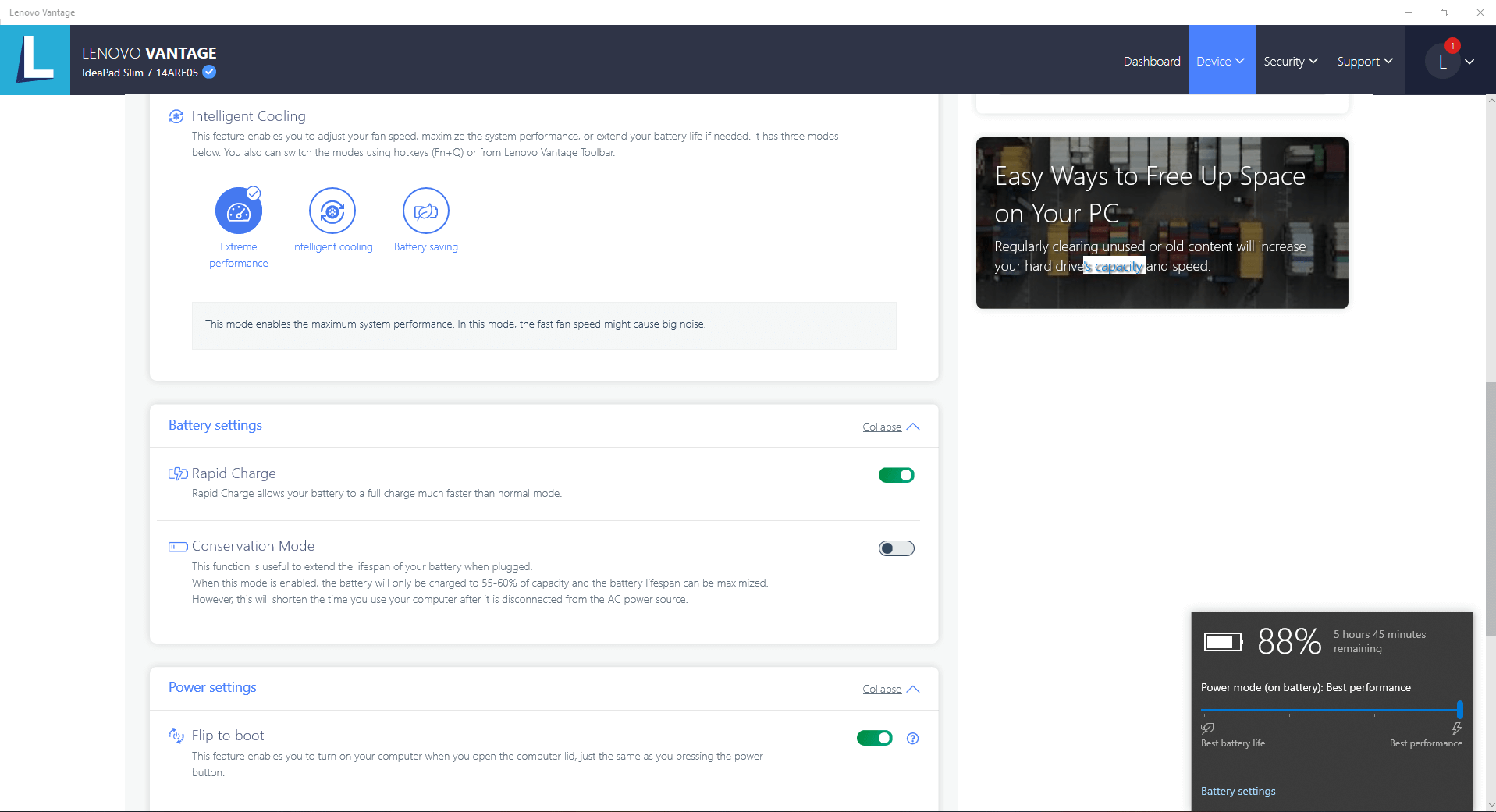Select Intelligent cooling mode icon

(332, 211)
